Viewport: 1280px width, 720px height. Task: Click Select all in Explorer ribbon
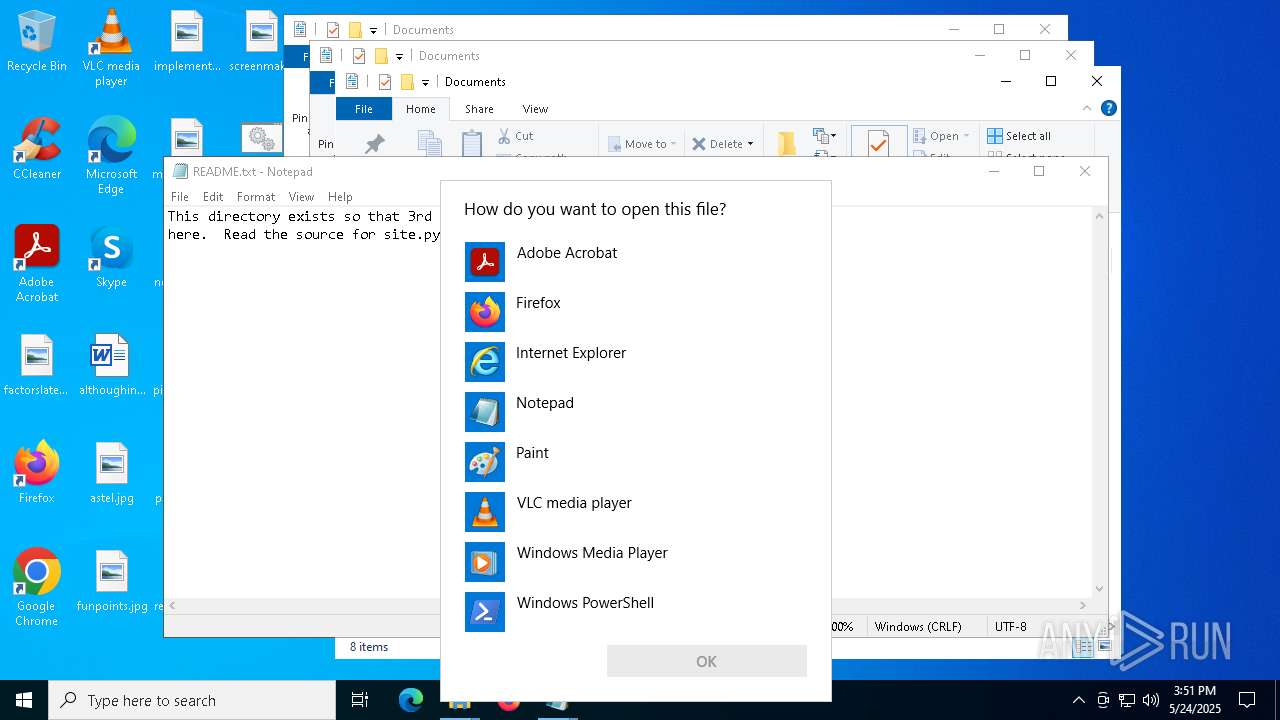coord(1019,136)
